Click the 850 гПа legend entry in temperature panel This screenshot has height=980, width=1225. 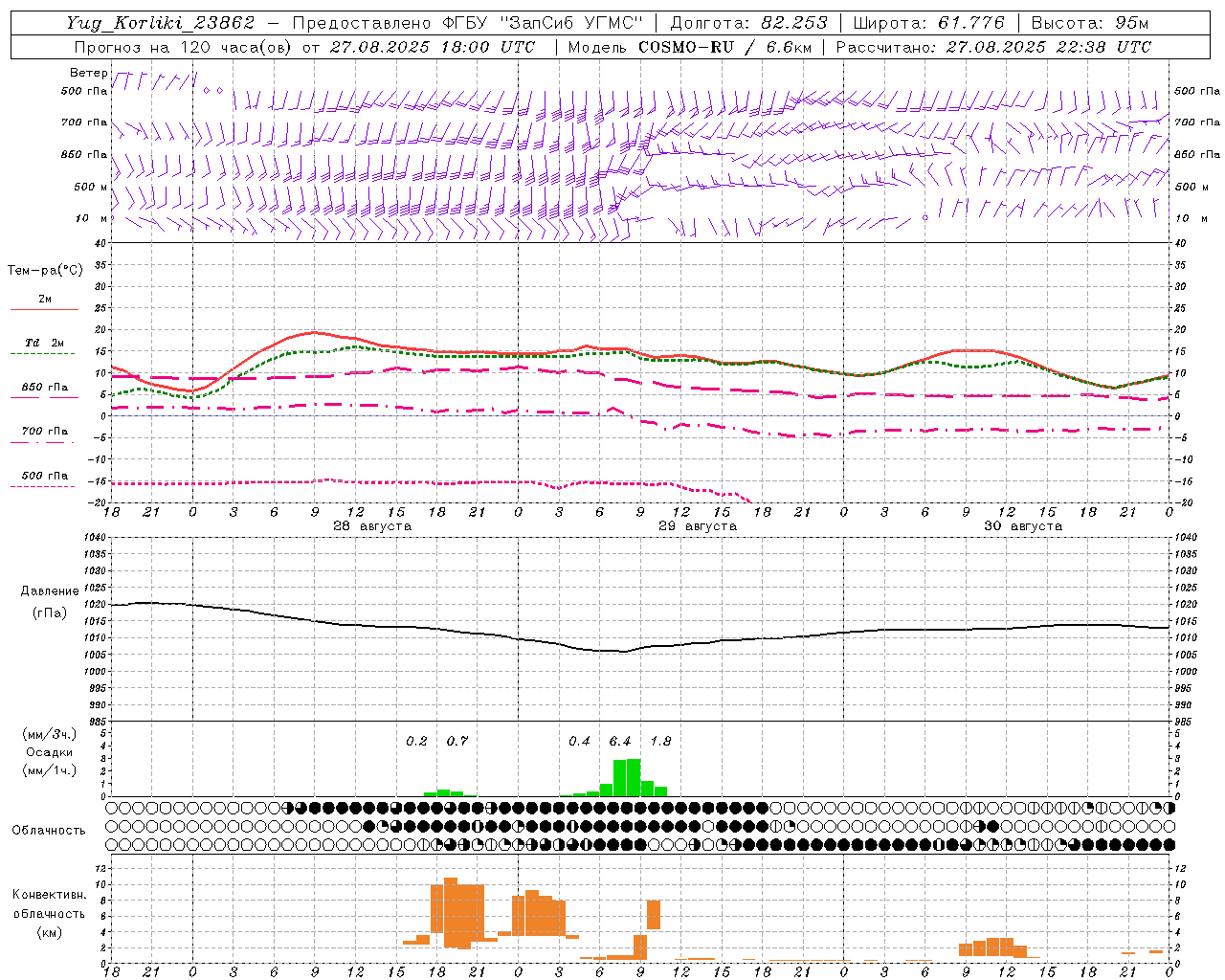45,387
